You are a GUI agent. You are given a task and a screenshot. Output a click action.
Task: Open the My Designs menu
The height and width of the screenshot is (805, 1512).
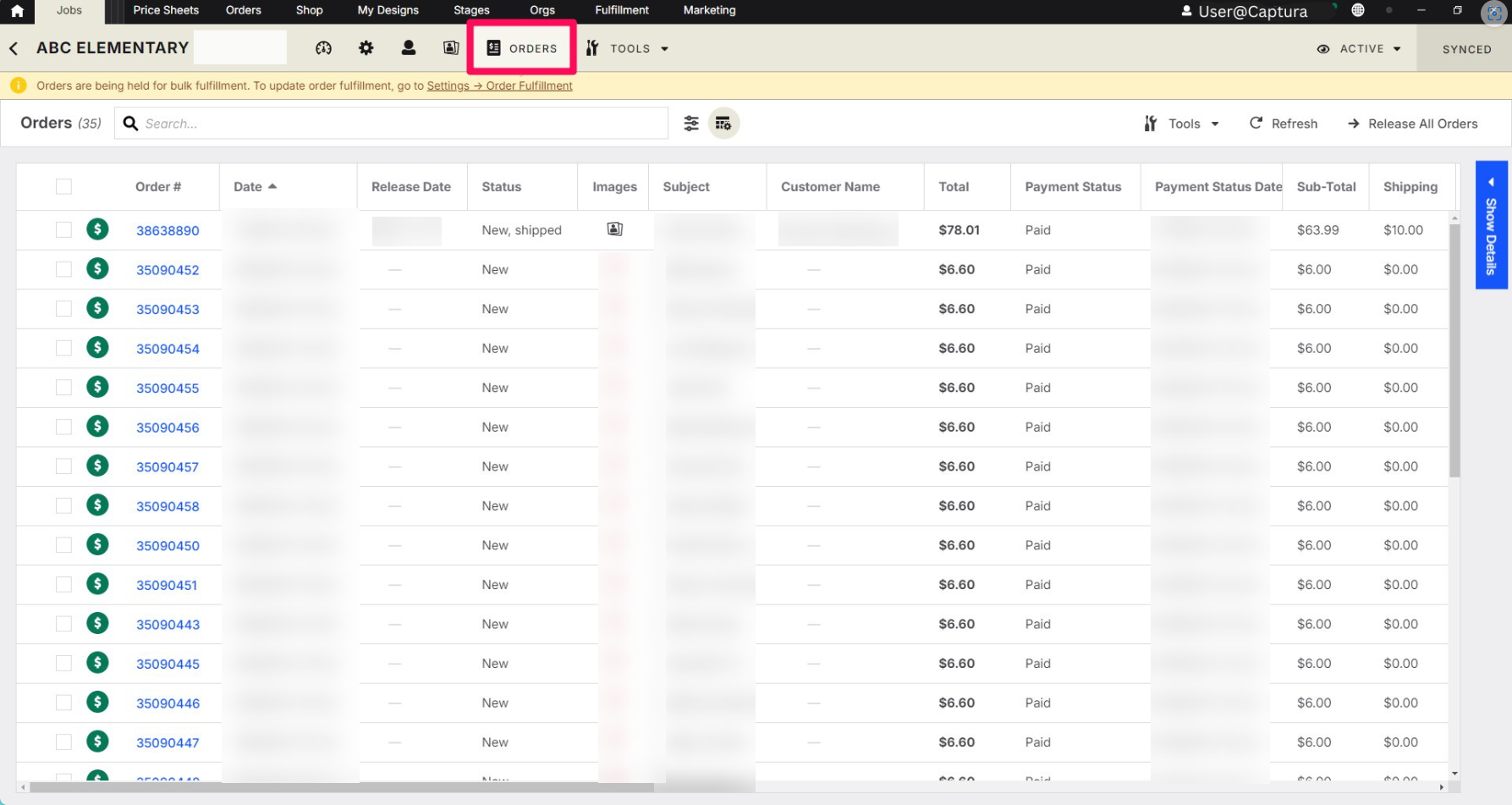coord(388,10)
